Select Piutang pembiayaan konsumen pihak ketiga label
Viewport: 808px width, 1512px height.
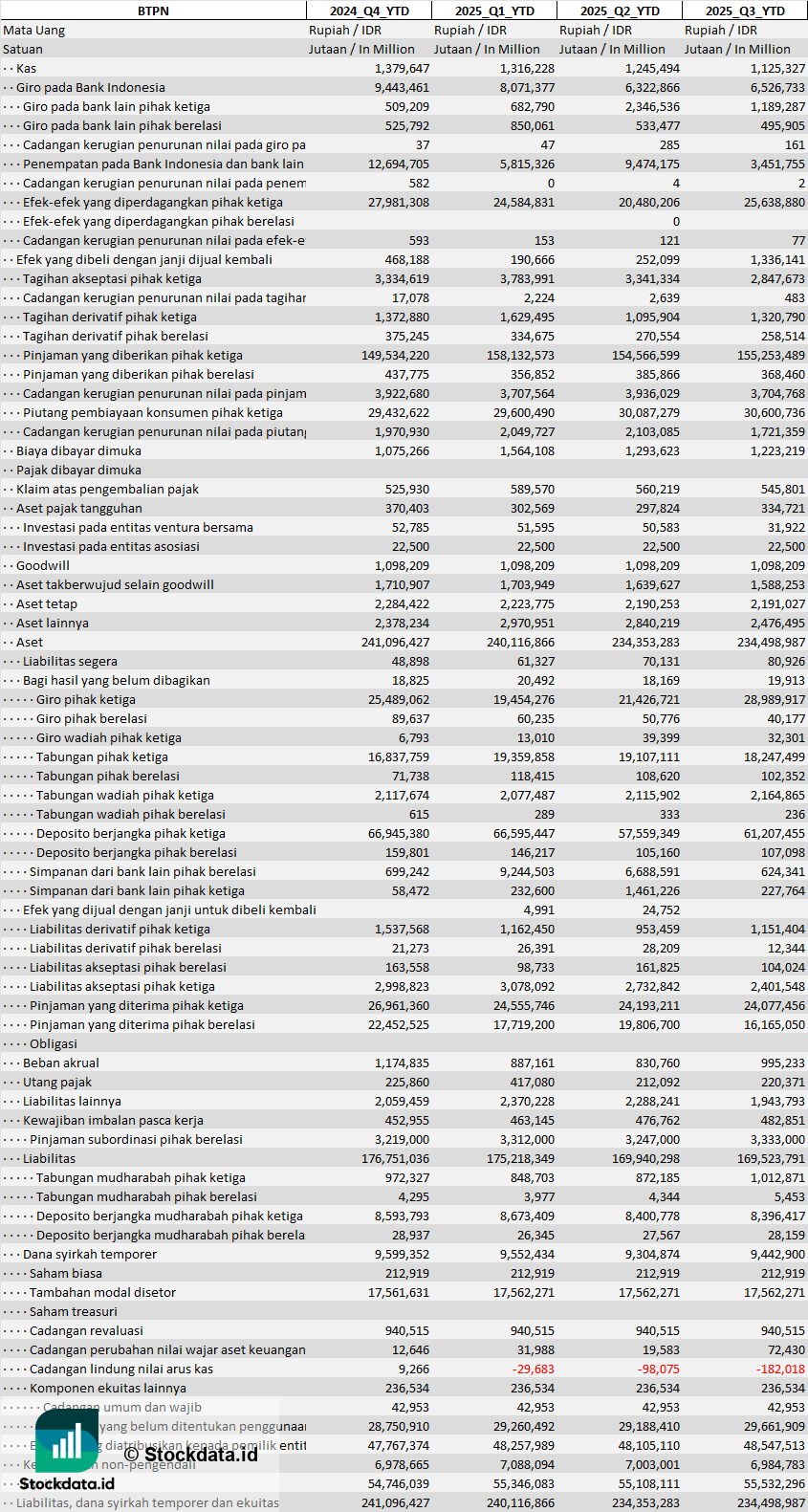pyautogui.click(x=153, y=412)
